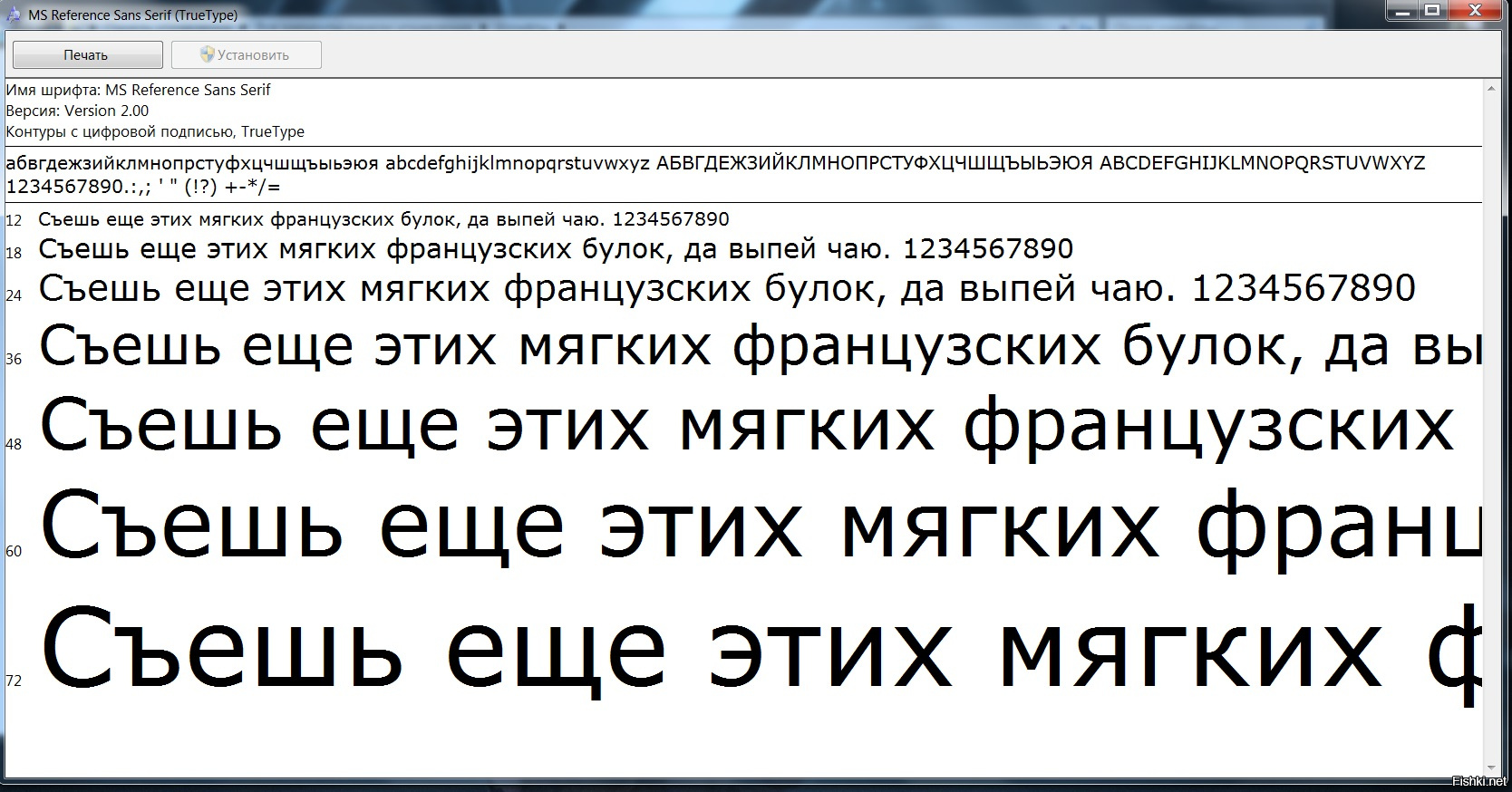Click the digits and punctuation sample line
Screen dimensions: 1512x792
point(143,187)
